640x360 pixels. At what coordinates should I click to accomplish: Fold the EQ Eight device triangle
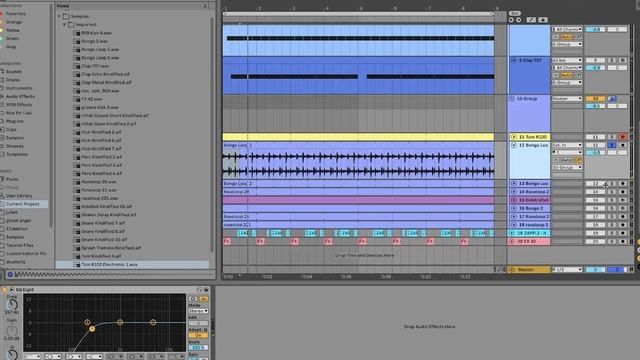(x=11, y=290)
